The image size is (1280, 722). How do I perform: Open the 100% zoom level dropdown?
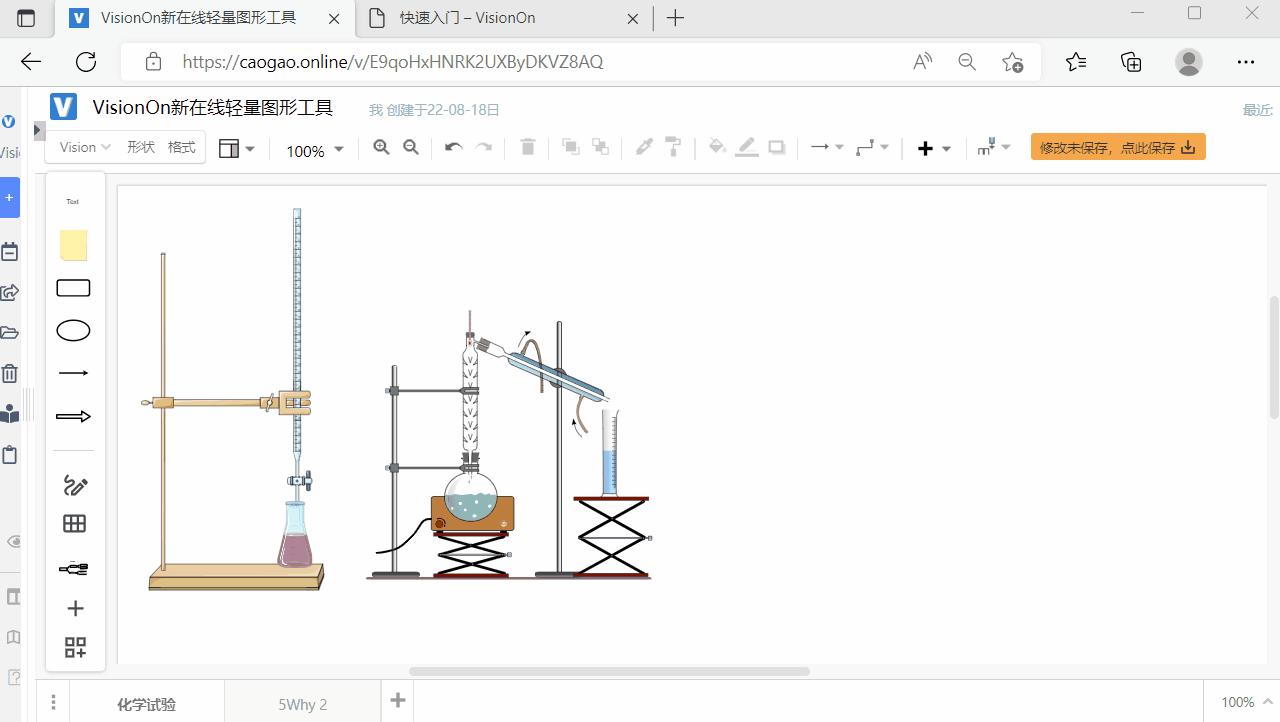(313, 150)
